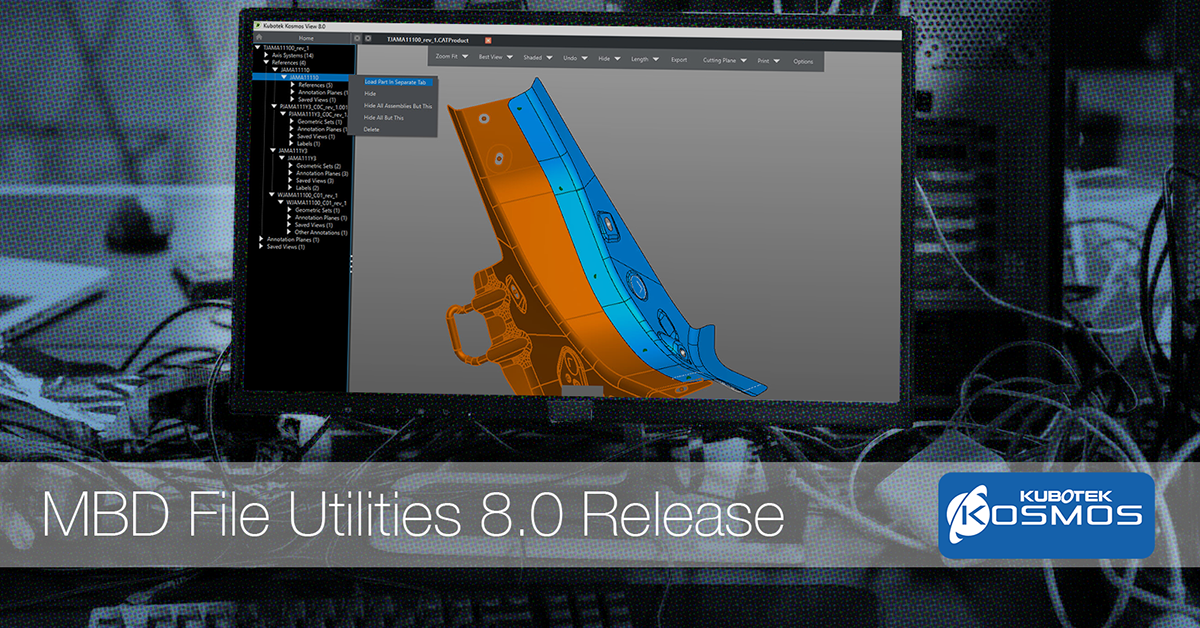Viewport: 1200px width, 628px height.
Task: Expand the Axis Systems (14) tree node
Action: (x=264, y=55)
